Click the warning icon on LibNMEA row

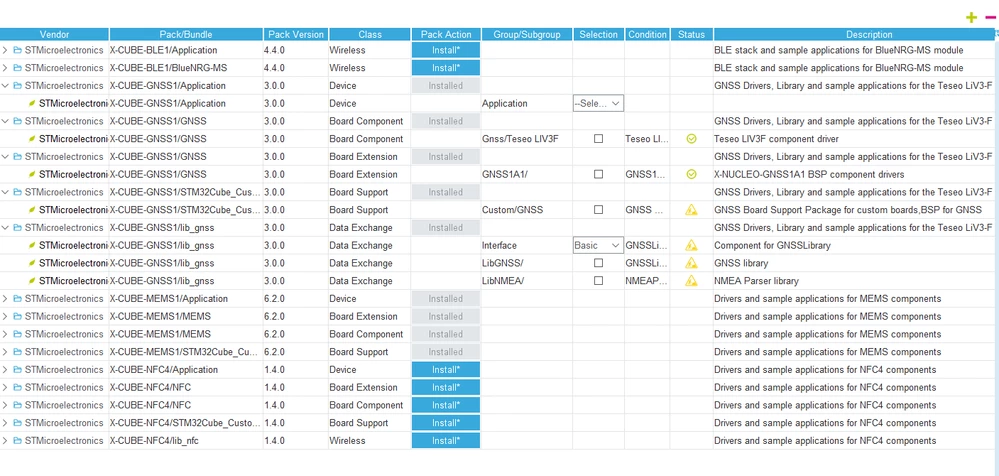(x=691, y=281)
